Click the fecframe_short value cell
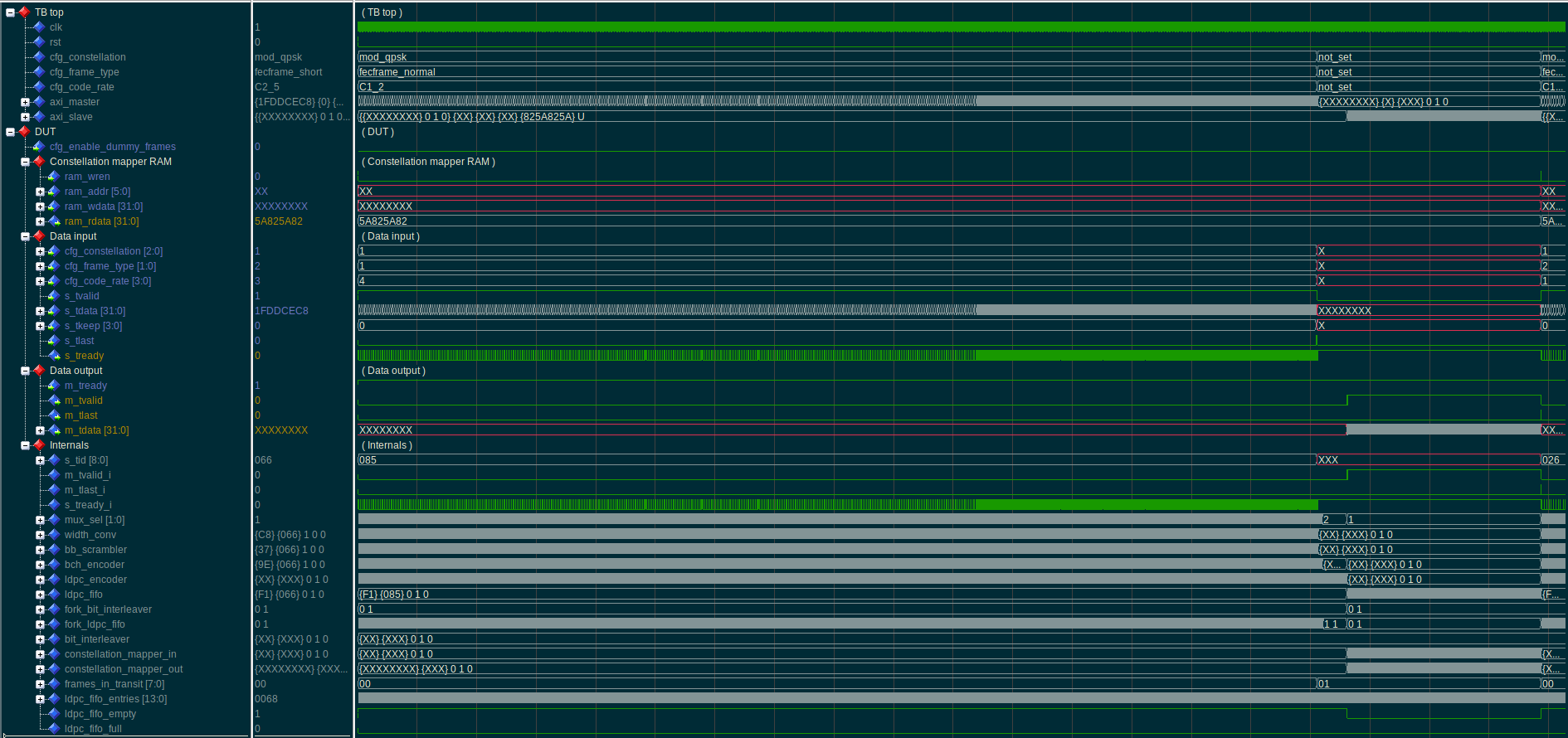This screenshot has height=738, width=1568. (289, 72)
